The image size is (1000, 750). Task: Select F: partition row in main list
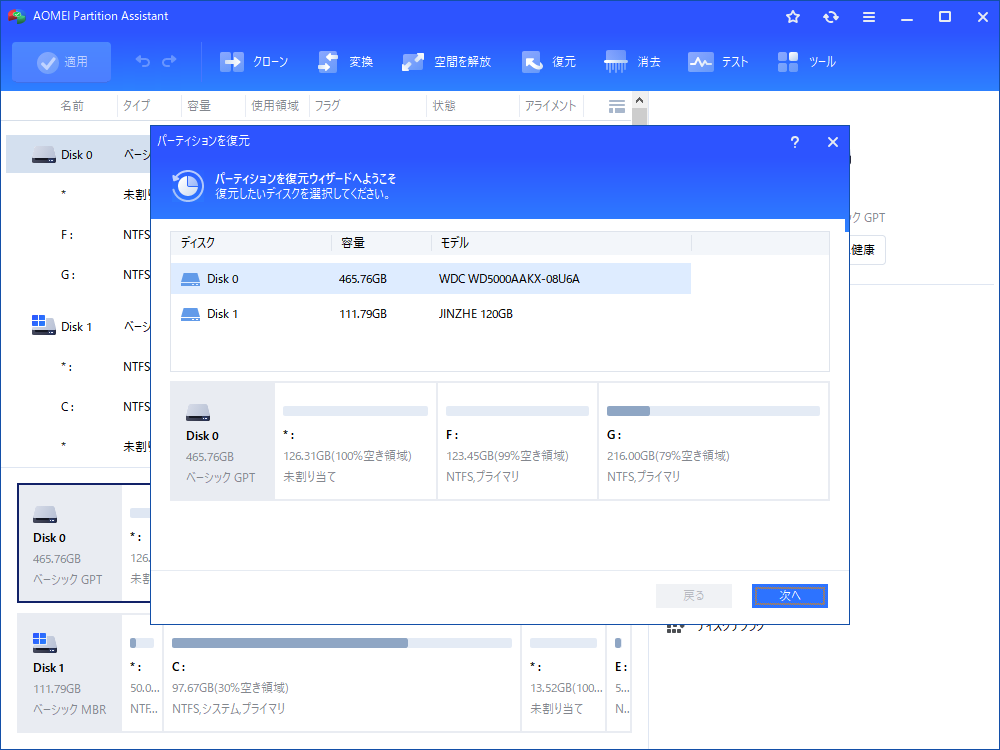point(78,235)
